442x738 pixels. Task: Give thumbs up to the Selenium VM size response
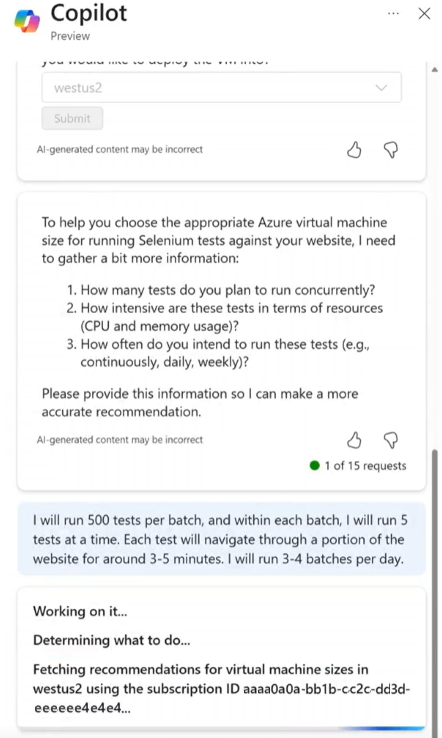point(354,440)
